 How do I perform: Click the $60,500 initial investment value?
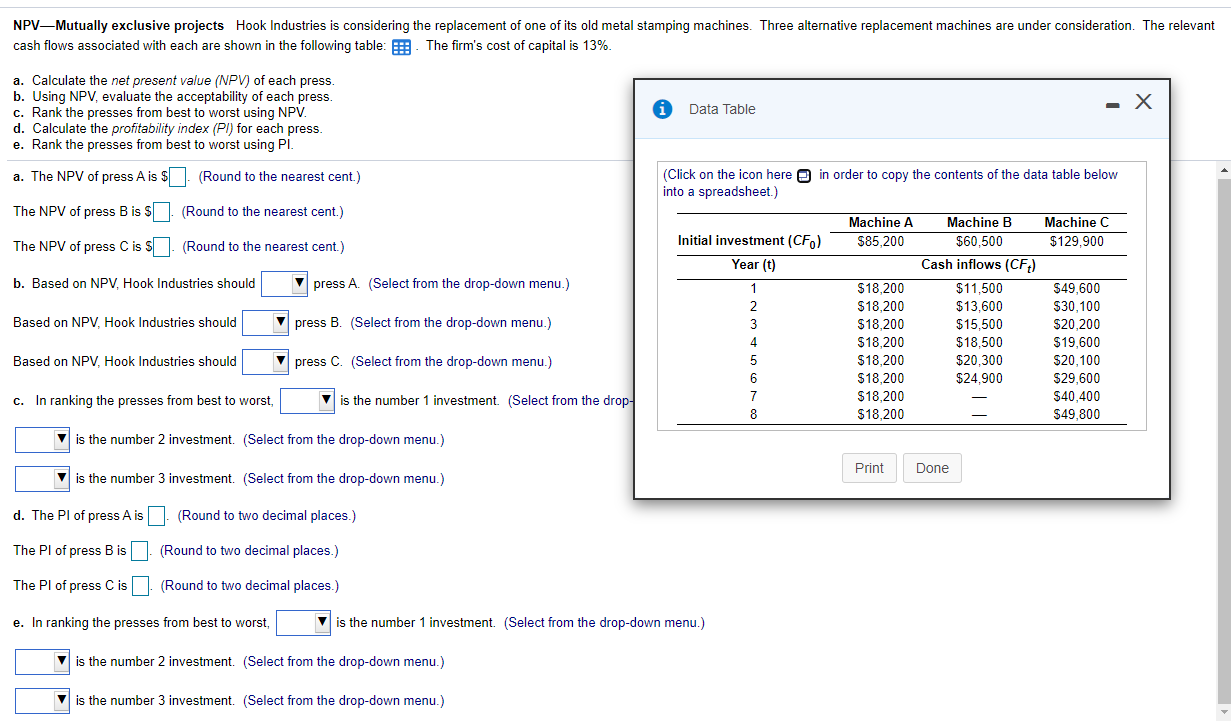(979, 241)
